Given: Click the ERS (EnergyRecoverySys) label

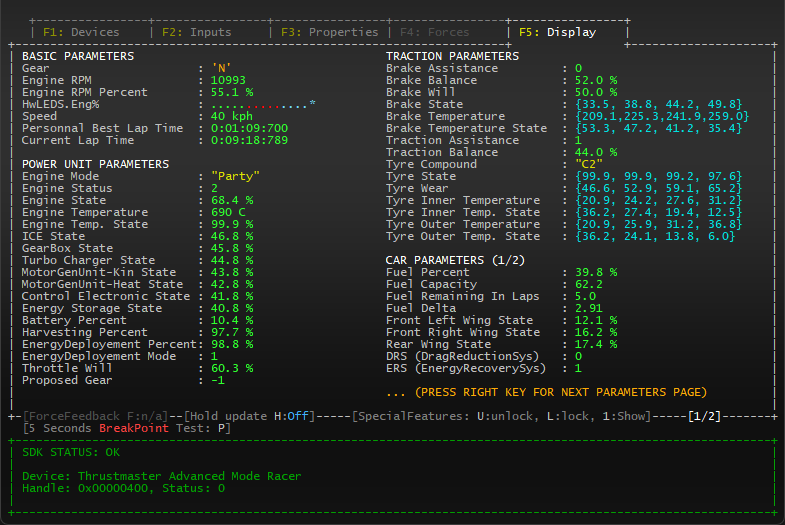Looking at the screenshot, I should (466, 368).
